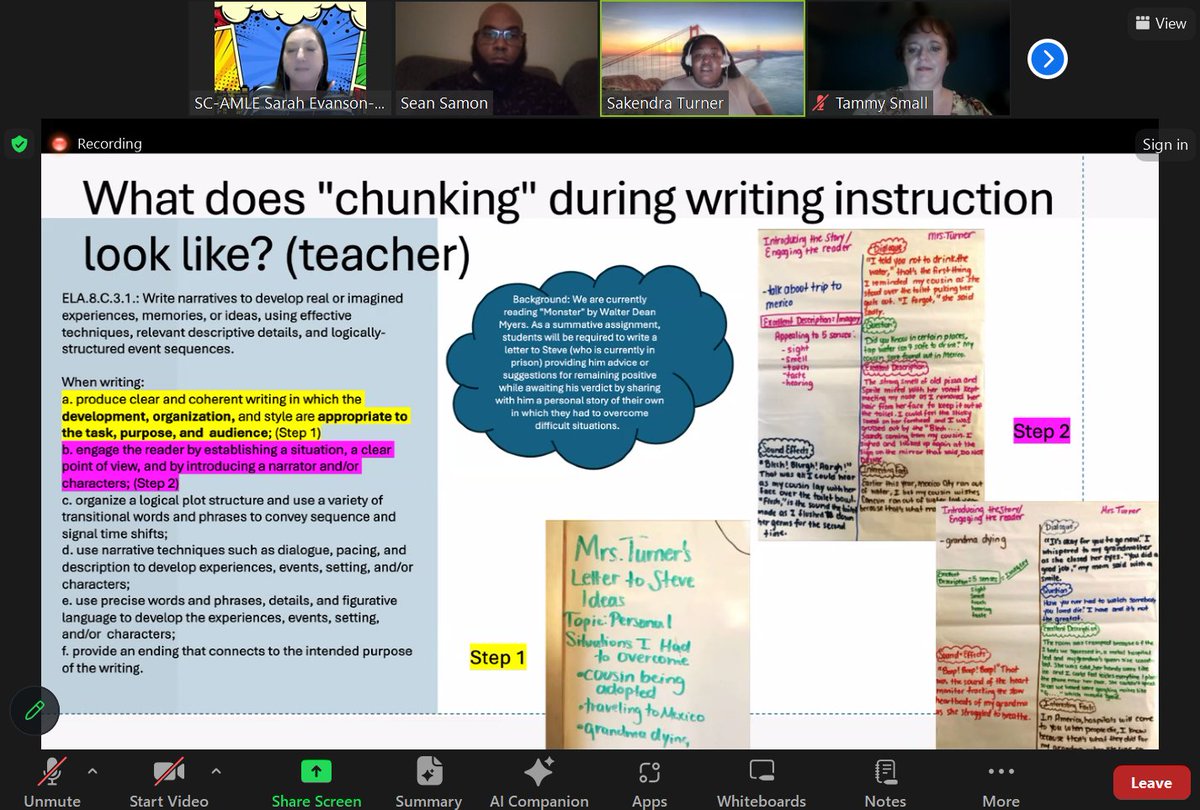Click the trip to Mexico anchor chart photo
1200x810 pixels.
(x=872, y=385)
